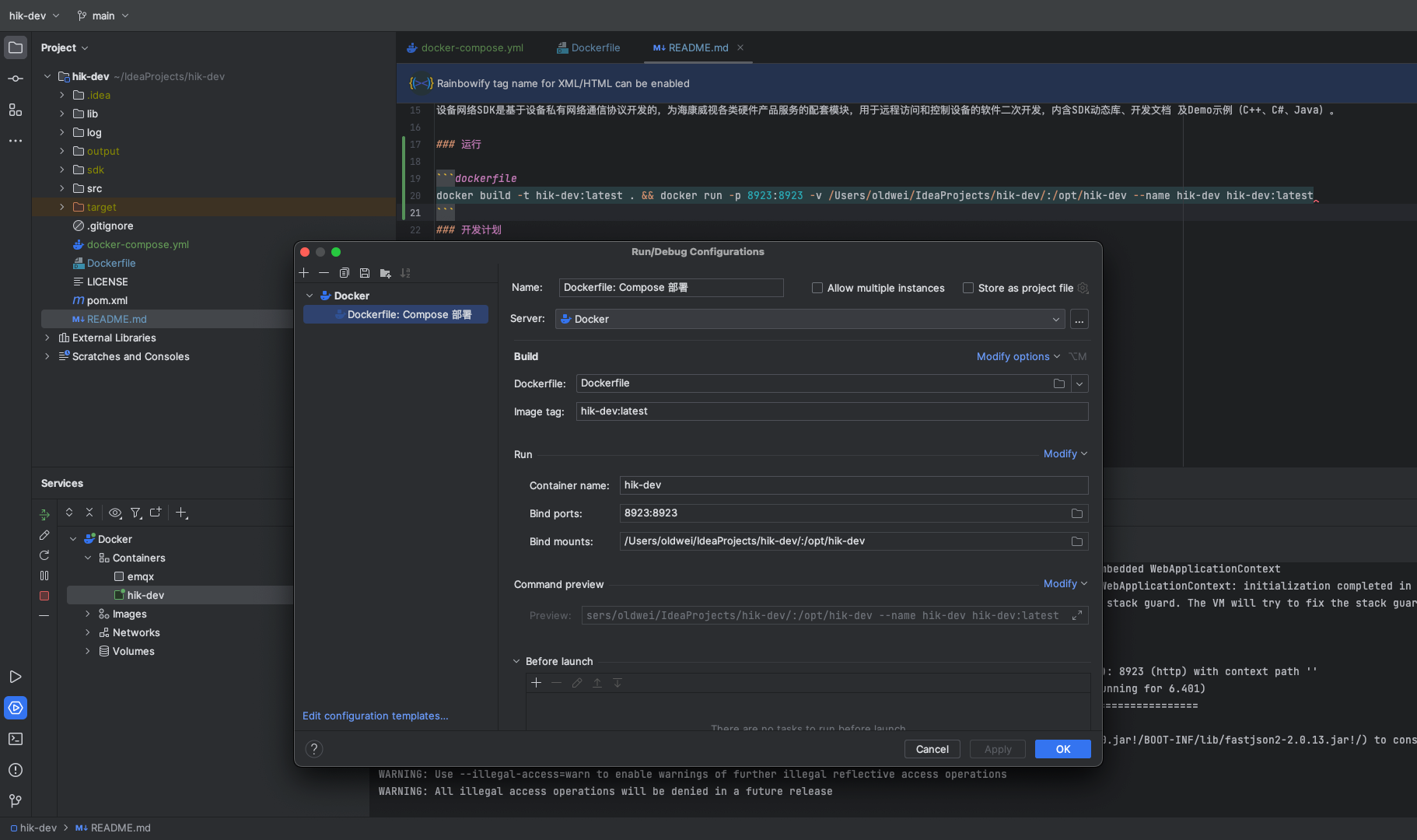
Task: Click the Collapse All icon in Services toolbar
Action: 89,513
